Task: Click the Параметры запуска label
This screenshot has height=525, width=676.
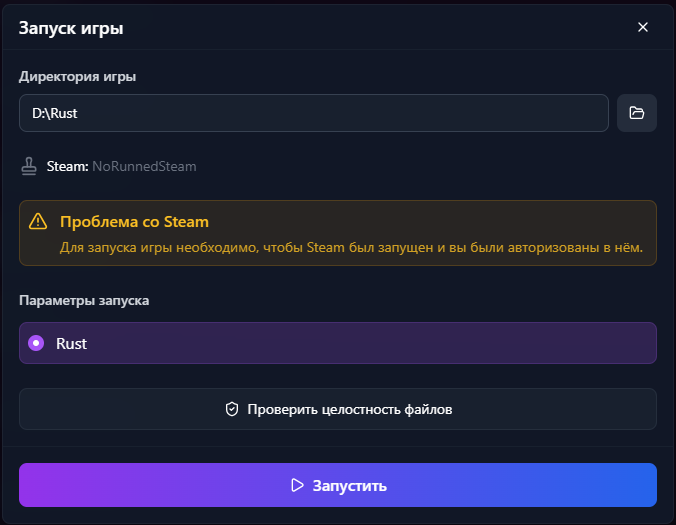Action: [x=84, y=300]
